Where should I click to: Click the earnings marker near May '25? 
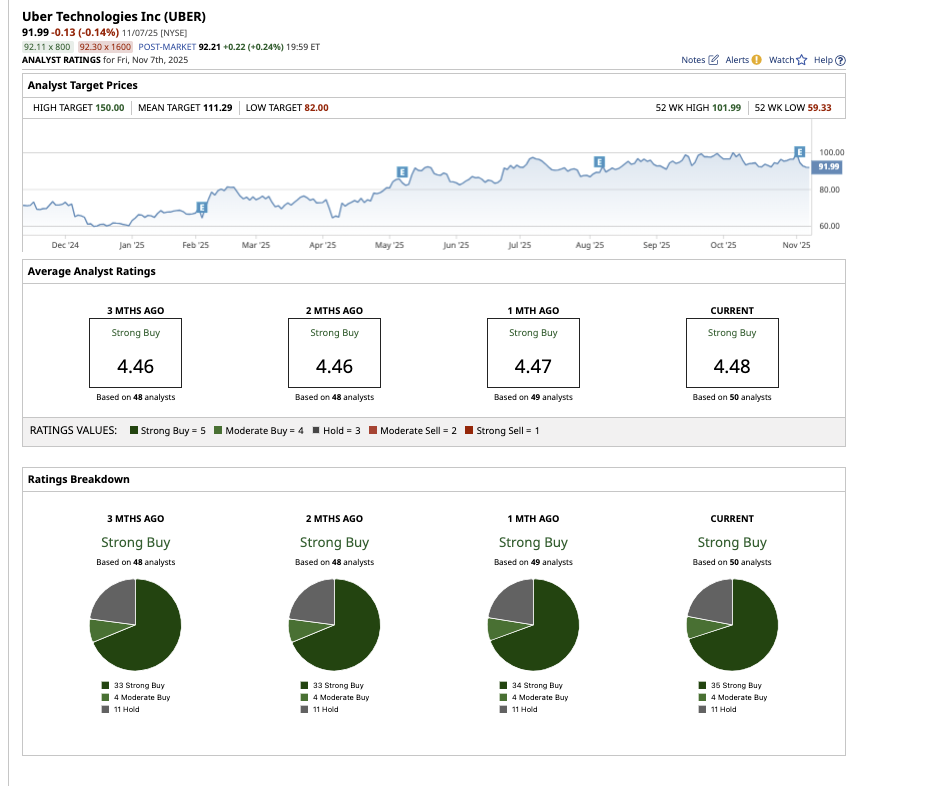click(x=402, y=172)
